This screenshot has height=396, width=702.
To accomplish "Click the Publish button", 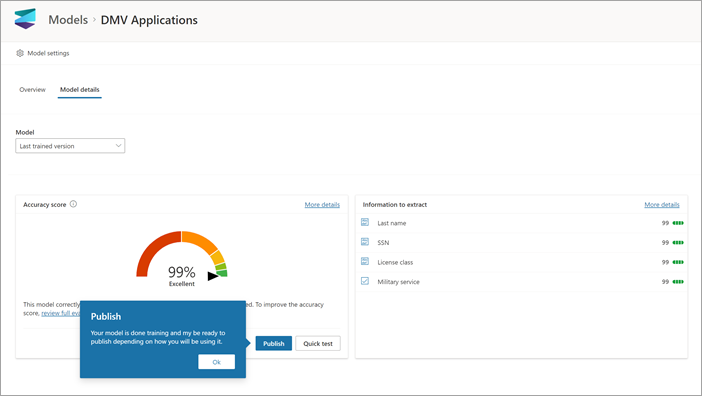I will click(274, 343).
